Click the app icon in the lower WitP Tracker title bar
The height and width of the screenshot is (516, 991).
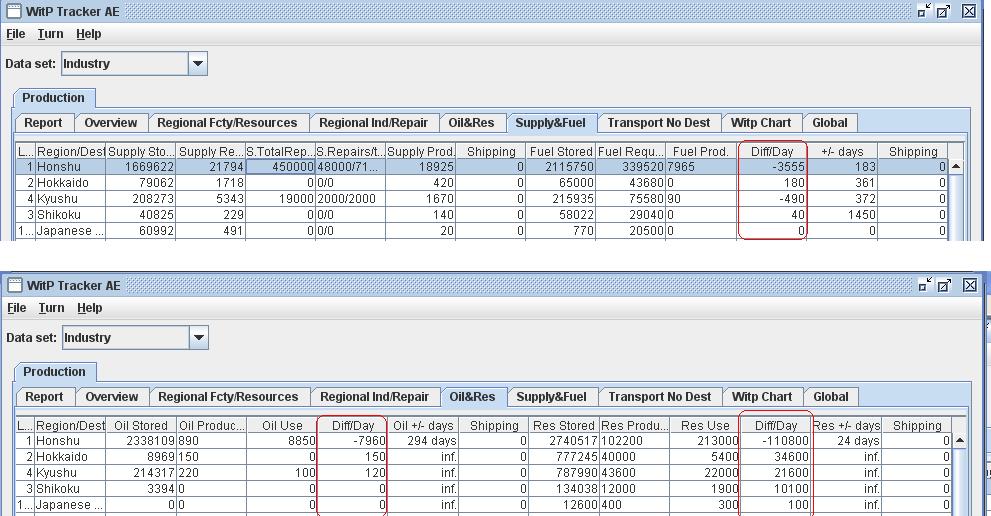15,285
